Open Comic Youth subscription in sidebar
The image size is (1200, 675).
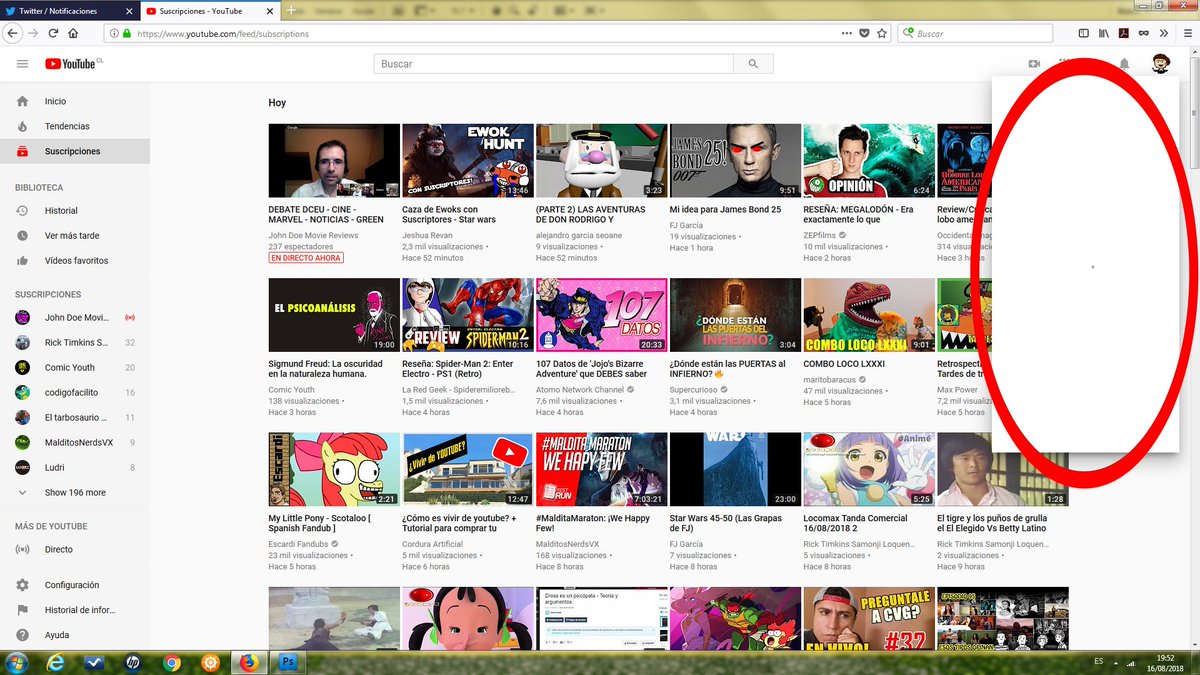click(75, 368)
